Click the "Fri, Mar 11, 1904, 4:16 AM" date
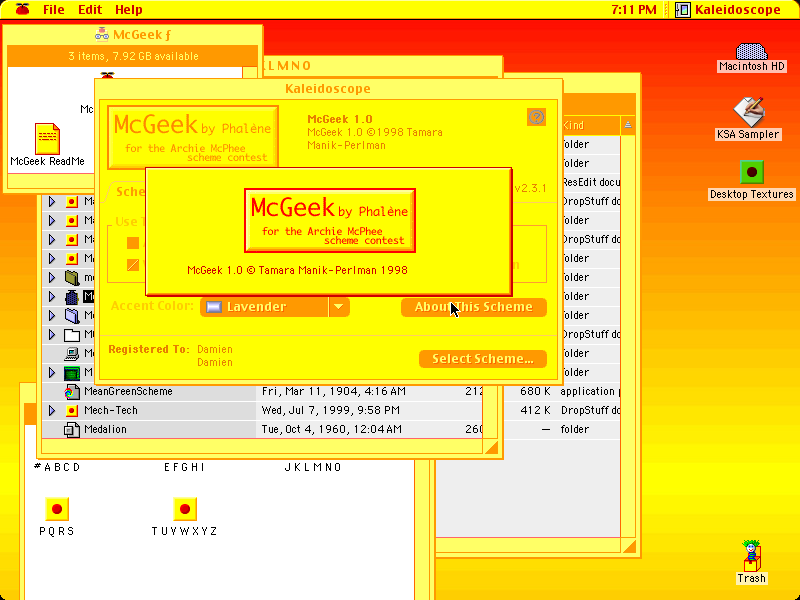This screenshot has width=800, height=600. [334, 392]
